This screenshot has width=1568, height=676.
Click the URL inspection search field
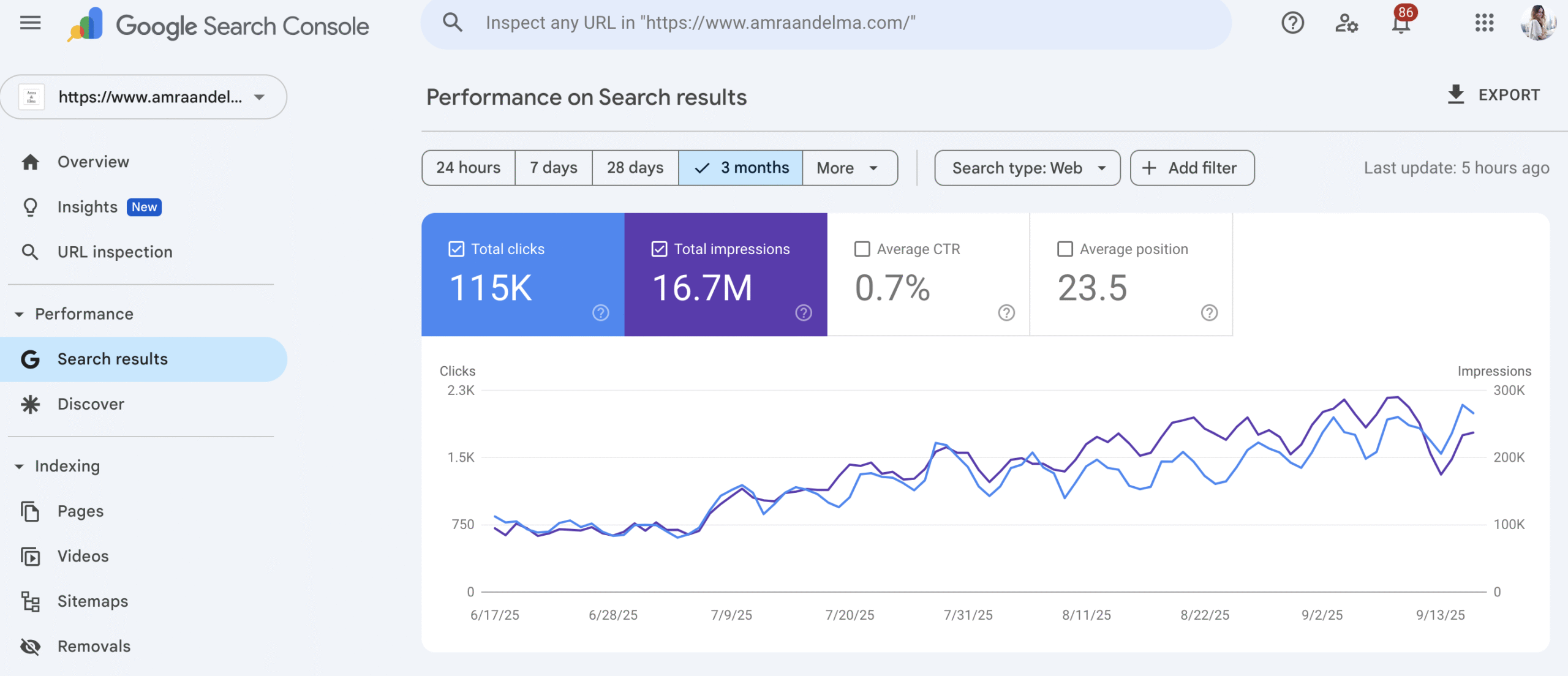click(826, 23)
